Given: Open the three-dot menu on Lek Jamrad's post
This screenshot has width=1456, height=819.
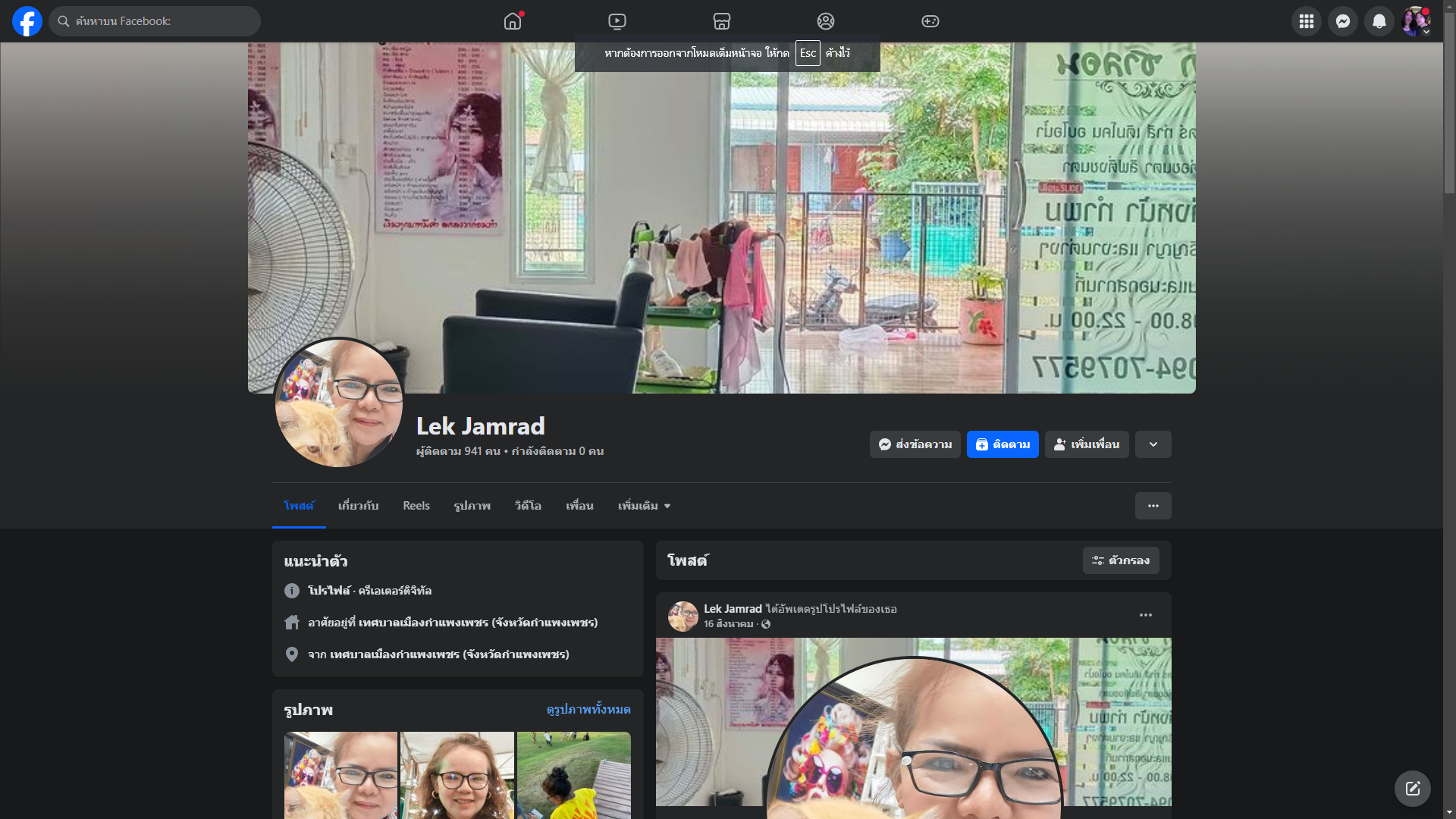Looking at the screenshot, I should coord(1146,615).
